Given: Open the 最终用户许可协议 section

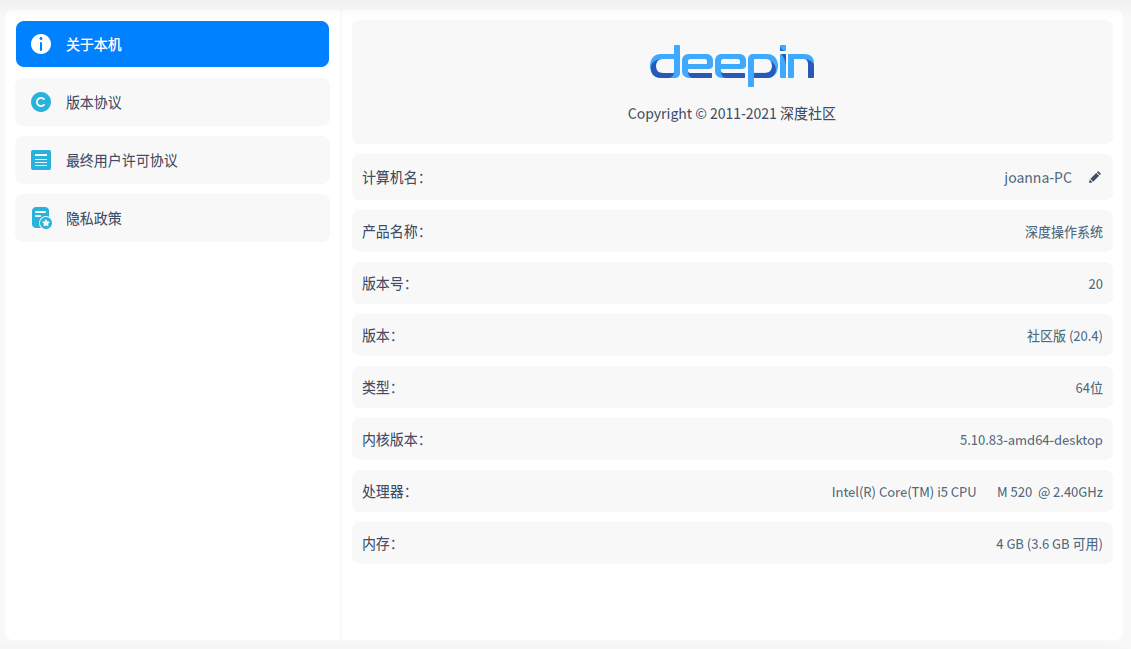Looking at the screenshot, I should [171, 160].
